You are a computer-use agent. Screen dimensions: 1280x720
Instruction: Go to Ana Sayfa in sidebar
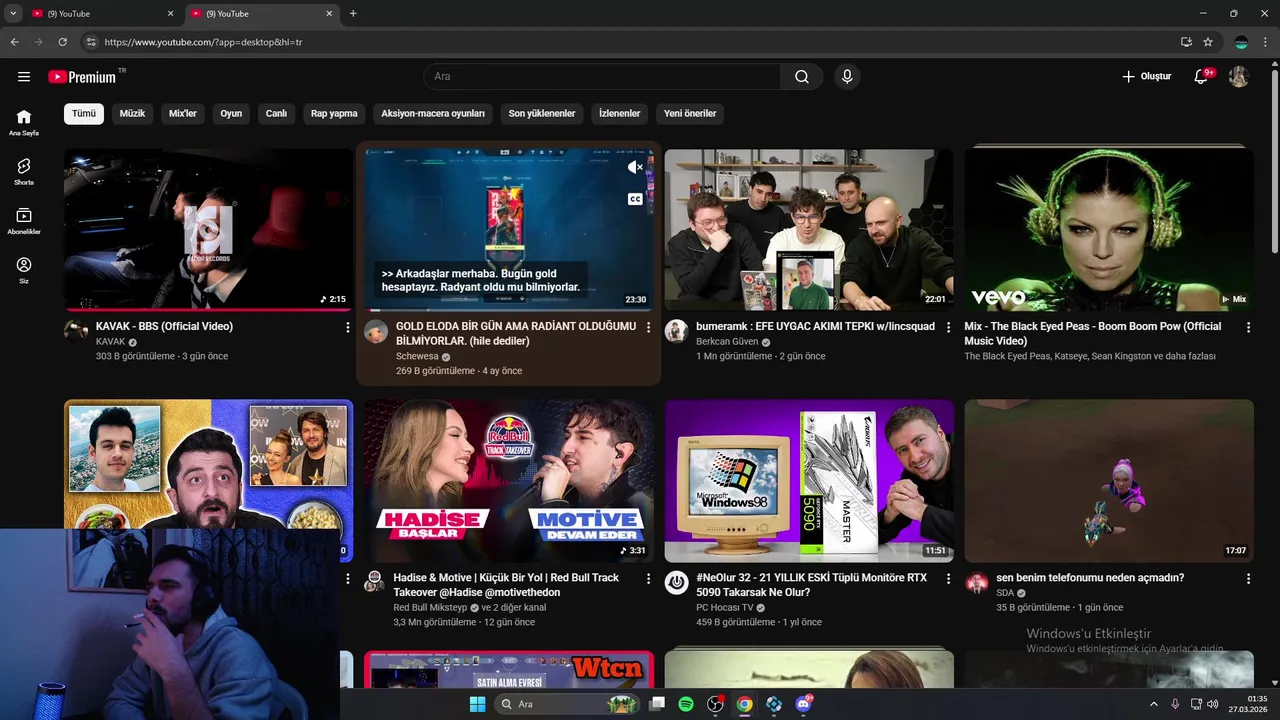point(24,122)
